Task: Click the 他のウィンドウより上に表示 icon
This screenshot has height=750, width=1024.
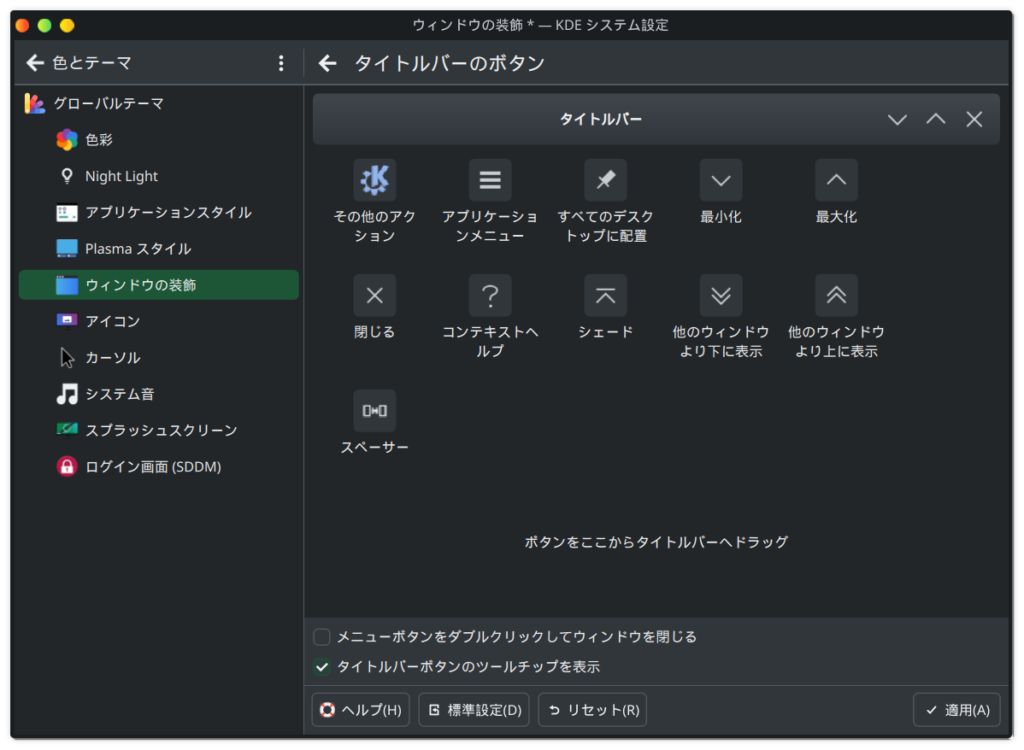Action: click(836, 295)
